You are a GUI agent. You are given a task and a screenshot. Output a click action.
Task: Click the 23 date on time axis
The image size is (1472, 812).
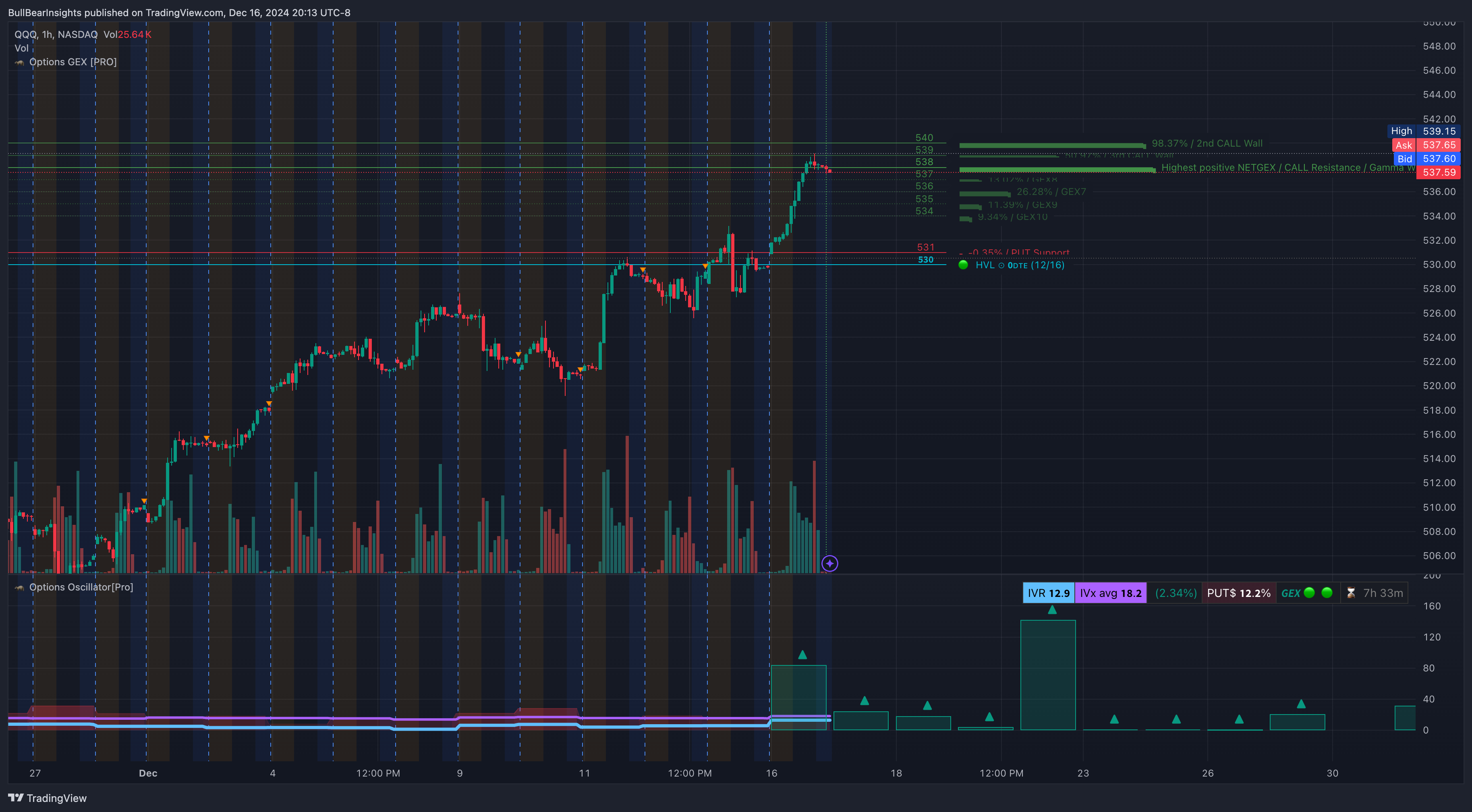point(1083,773)
